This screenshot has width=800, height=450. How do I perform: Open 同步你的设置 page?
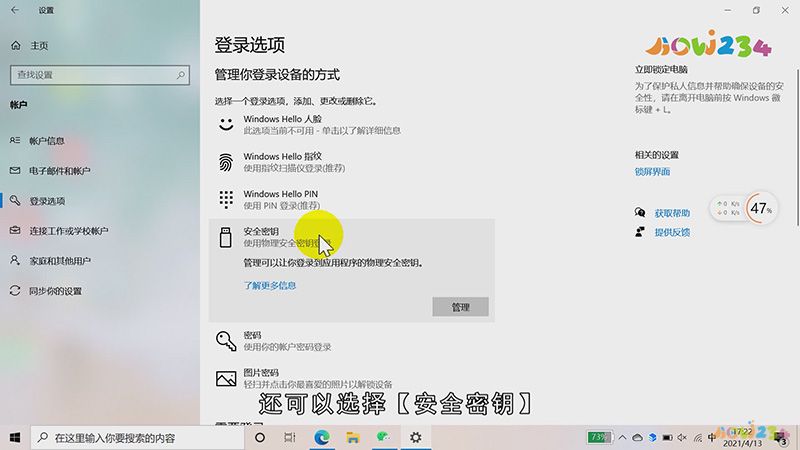(x=55, y=291)
